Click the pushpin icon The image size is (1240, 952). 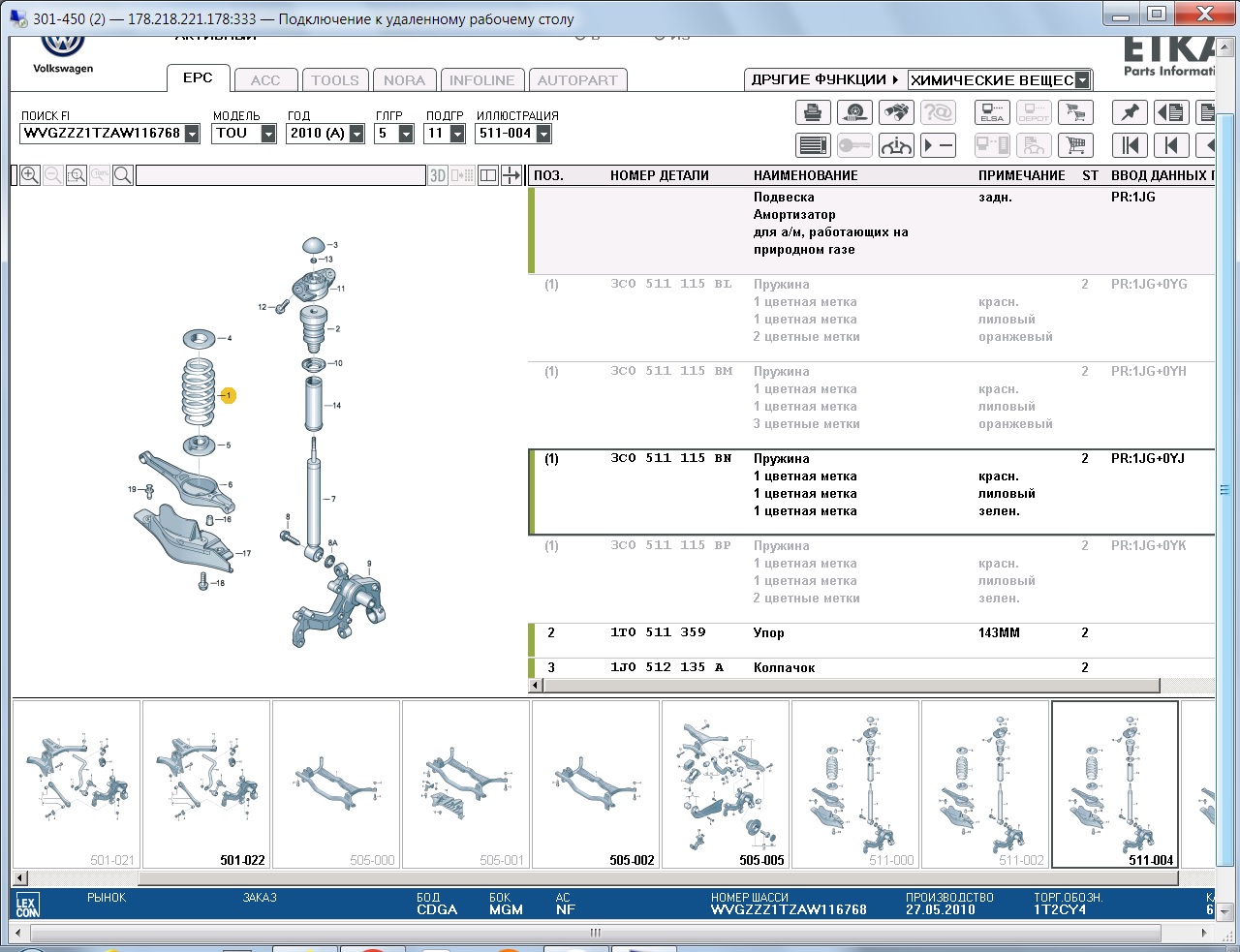click(1130, 112)
